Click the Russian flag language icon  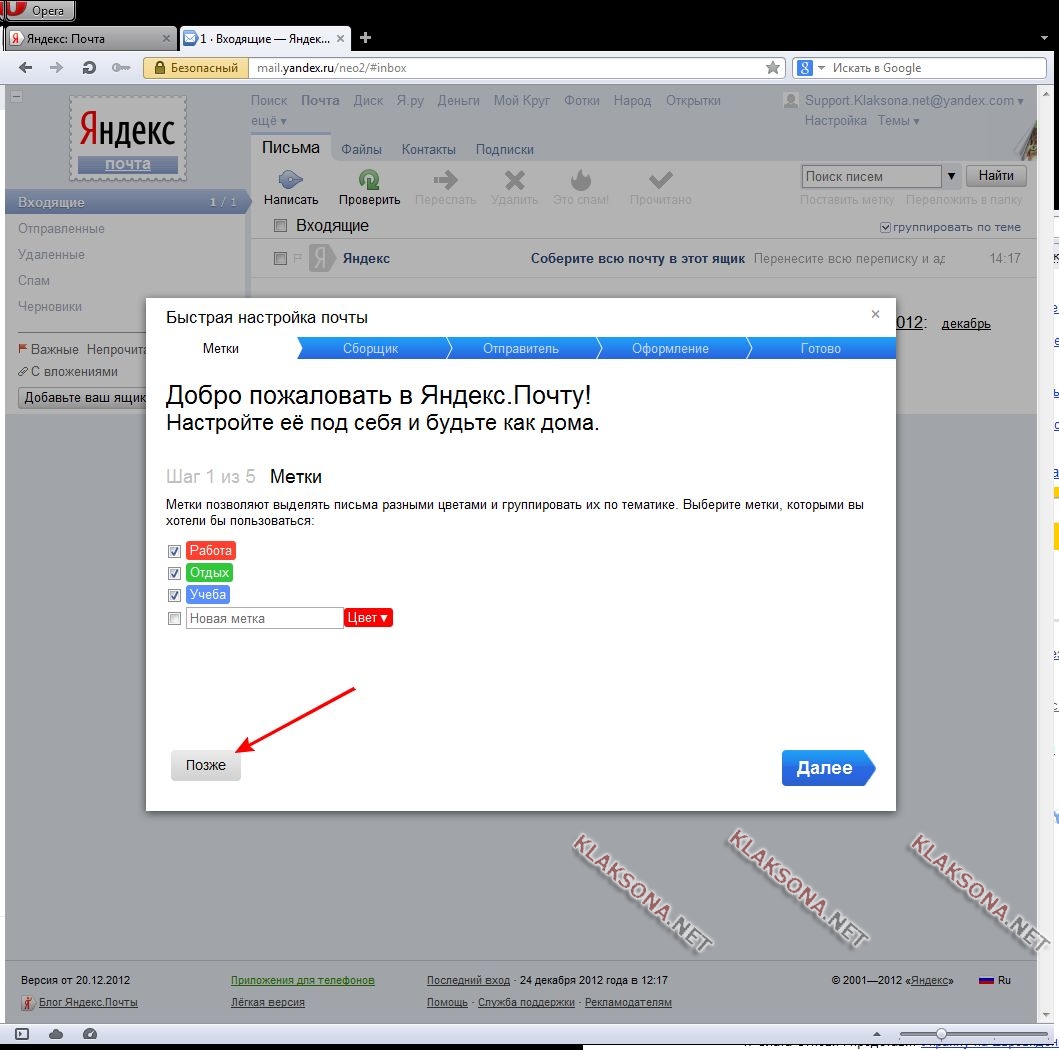click(986, 980)
